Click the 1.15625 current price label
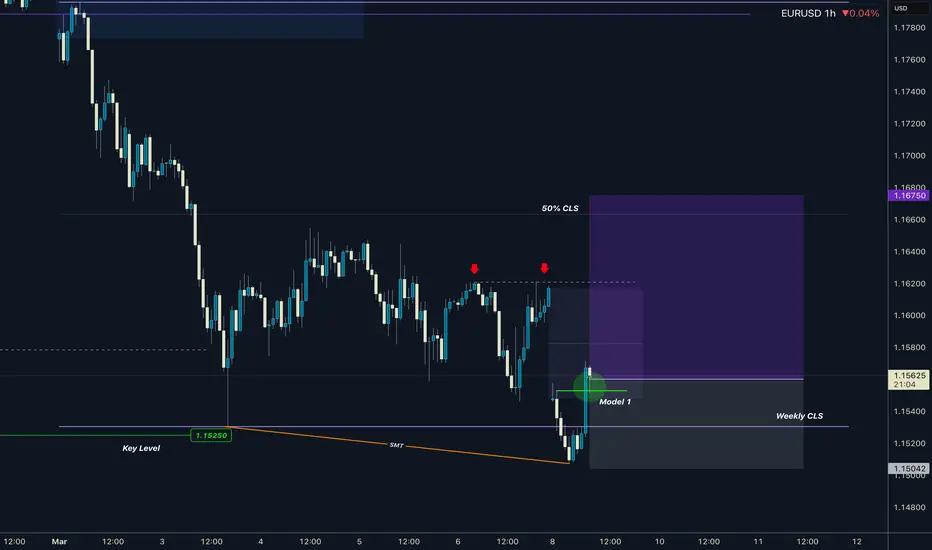Image resolution: width=932 pixels, height=550 pixels. [x=909, y=379]
